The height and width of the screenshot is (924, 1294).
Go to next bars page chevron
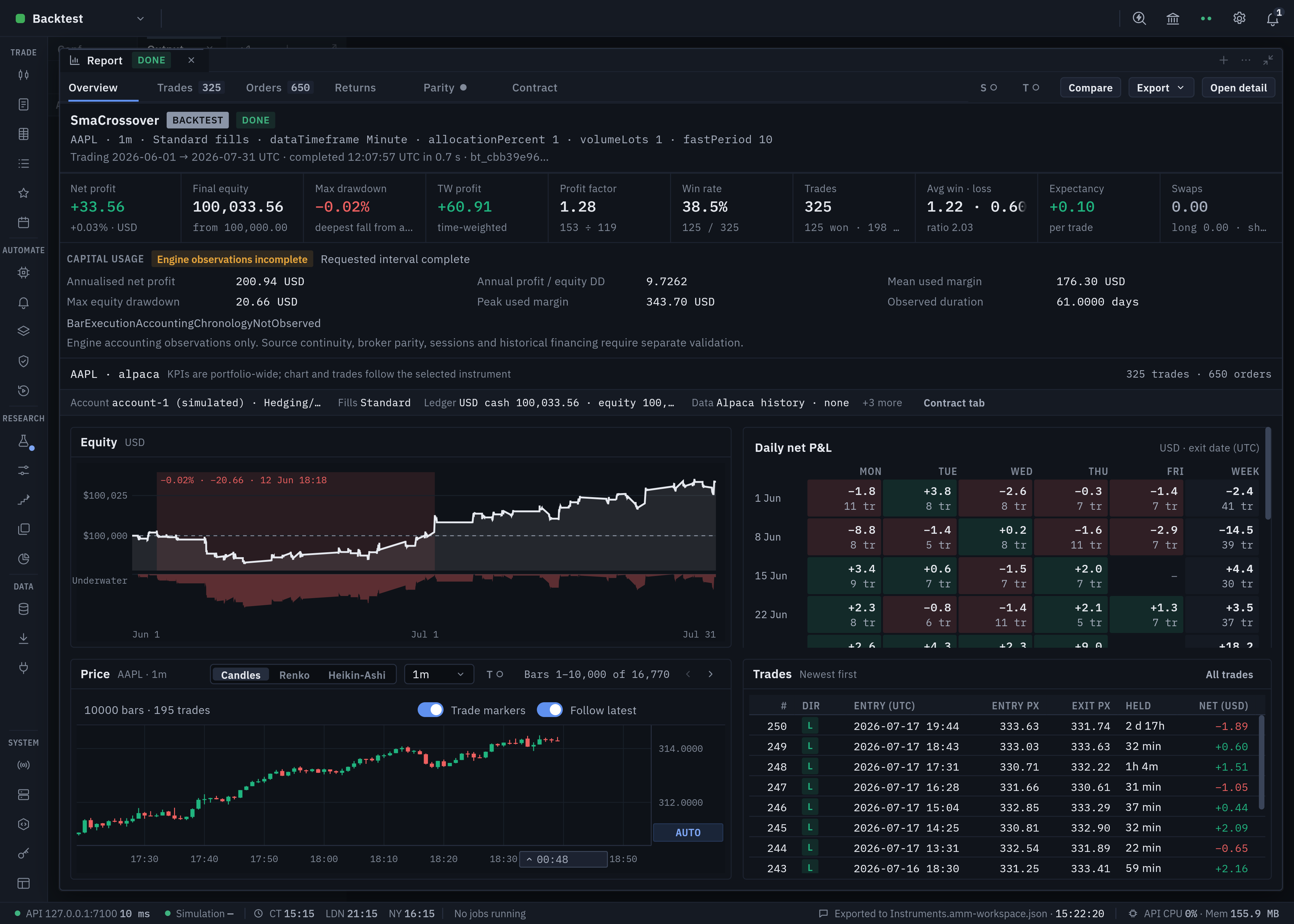pyautogui.click(x=710, y=674)
